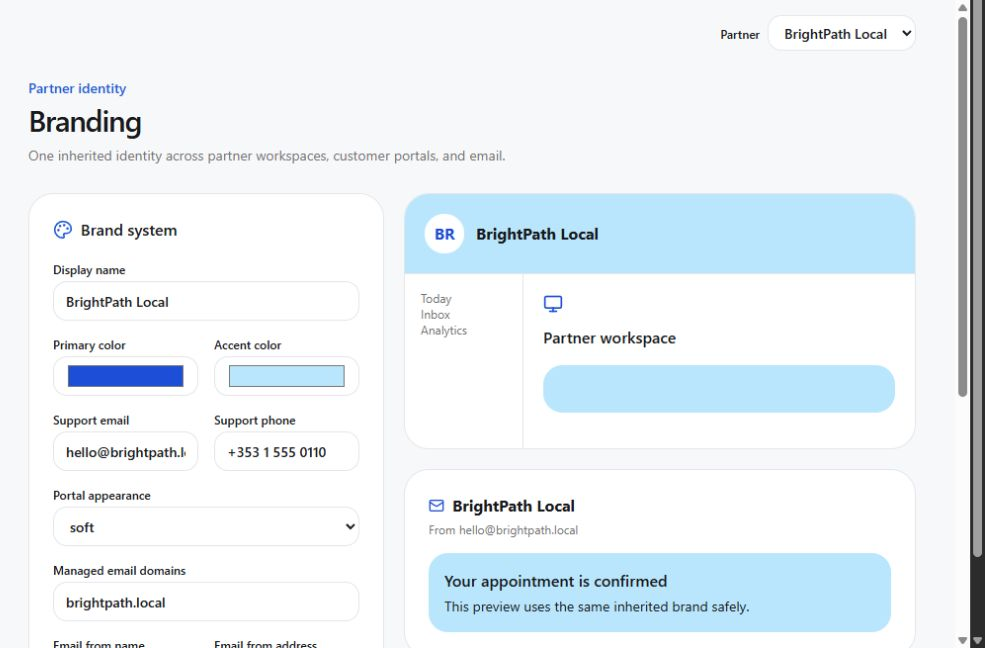985x648 pixels.
Task: Select Today in the preview sidebar
Action: pos(436,299)
